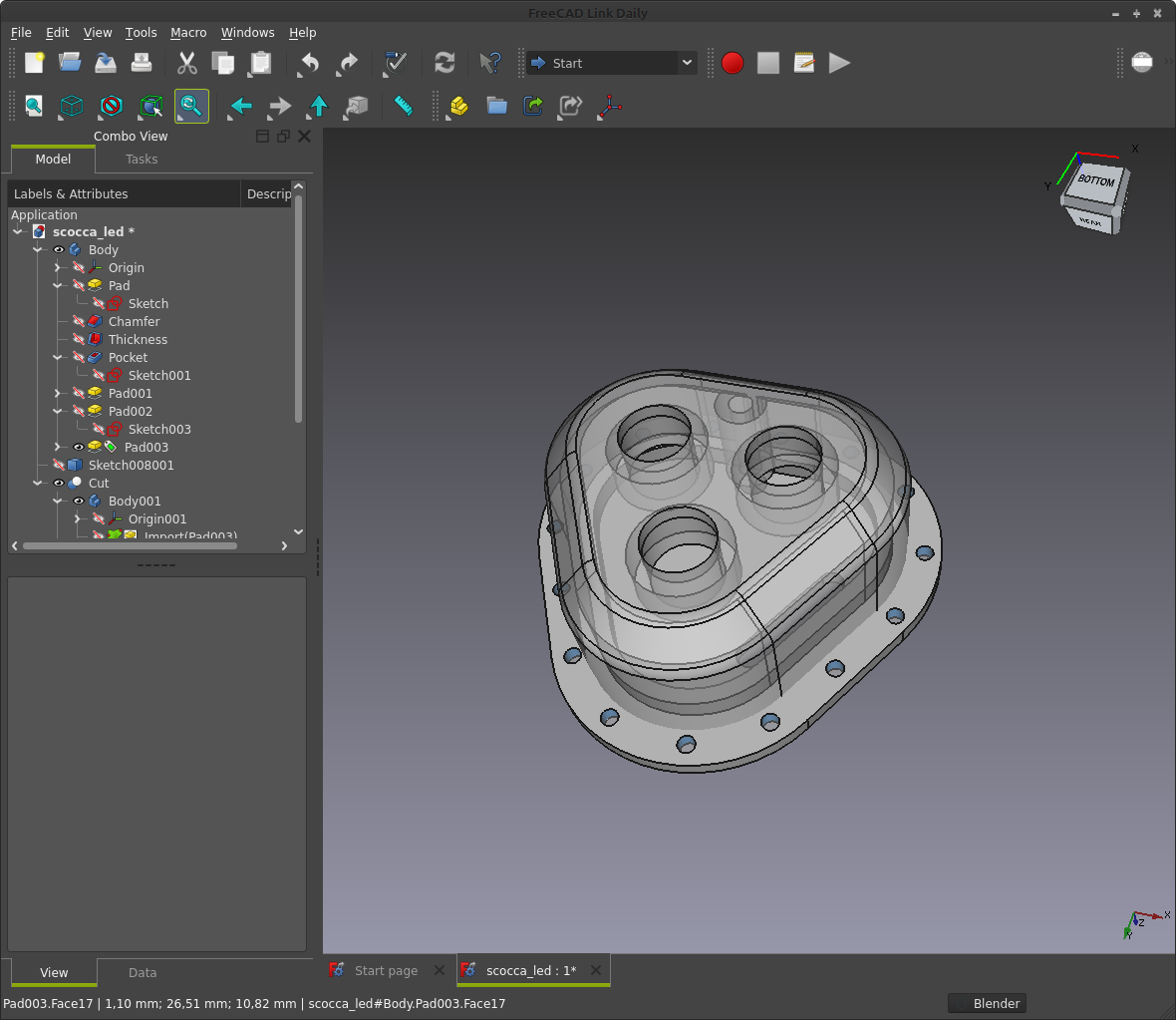Click the Labels & Attributes column header
This screenshot has width=1176, height=1020.
tap(124, 193)
